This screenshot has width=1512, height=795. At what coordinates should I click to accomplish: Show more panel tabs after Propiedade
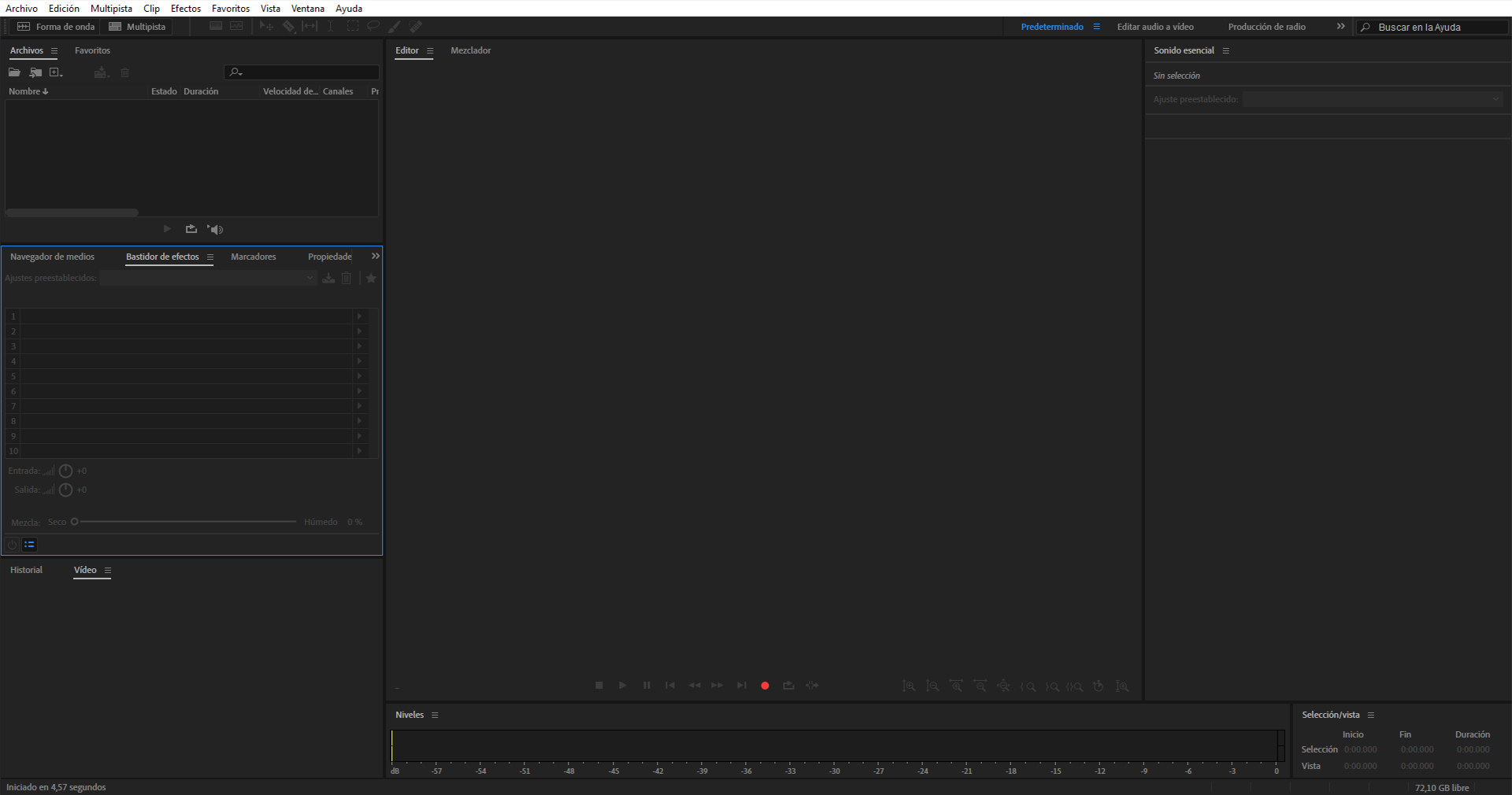(376, 257)
